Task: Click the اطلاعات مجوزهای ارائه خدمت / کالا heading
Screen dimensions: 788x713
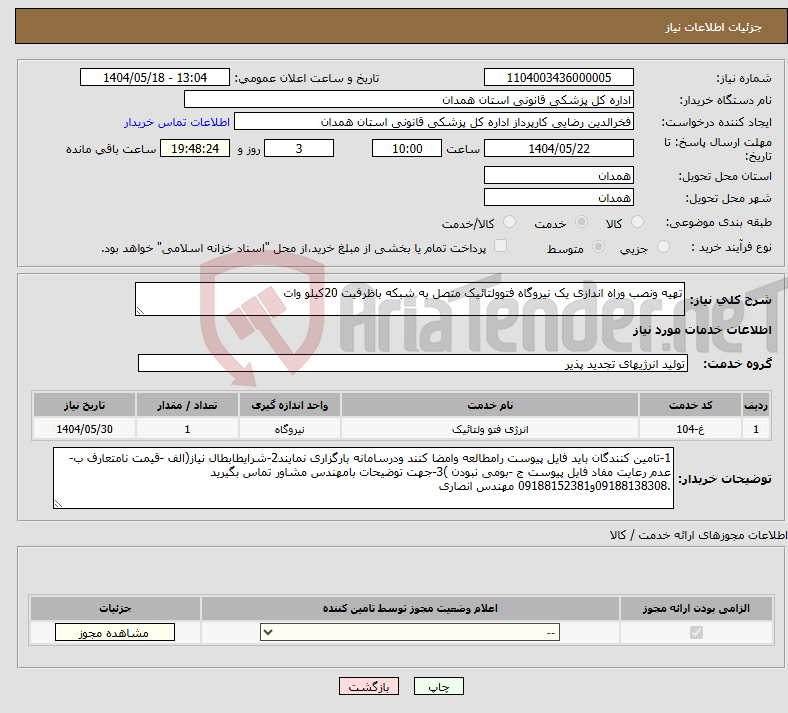Action: (x=698, y=536)
